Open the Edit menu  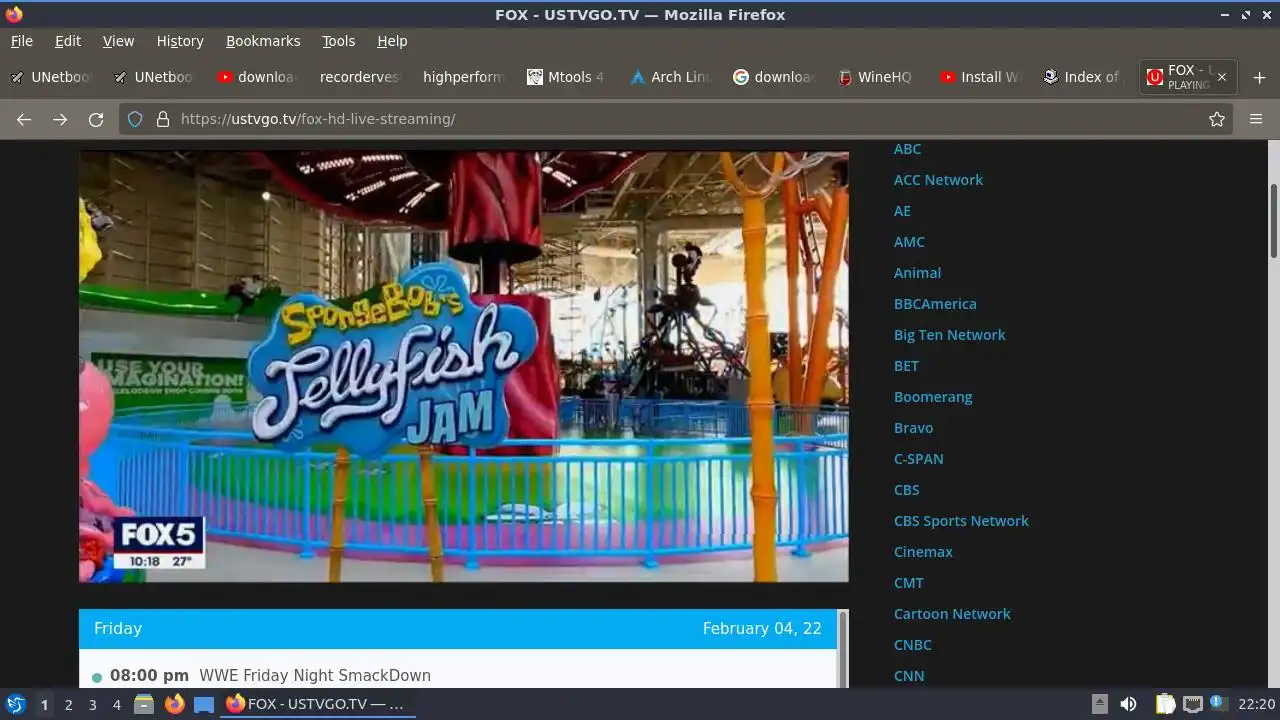coord(68,41)
